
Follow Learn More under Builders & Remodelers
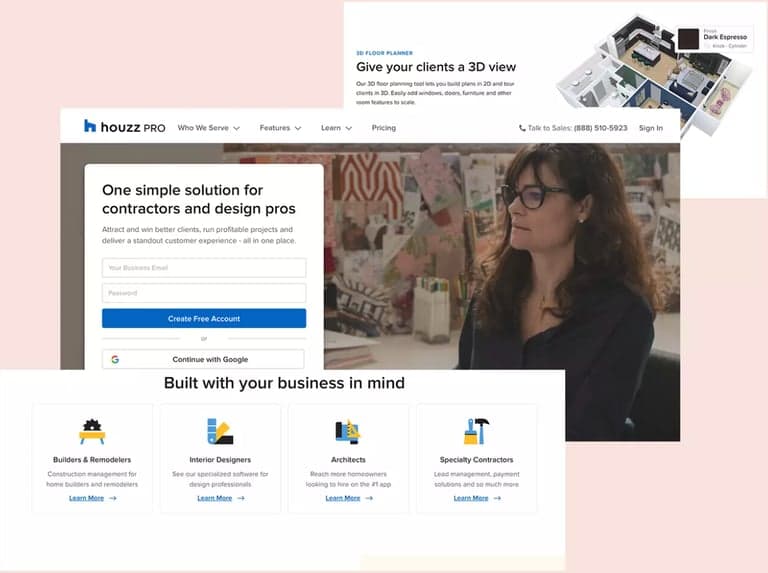pos(86,498)
